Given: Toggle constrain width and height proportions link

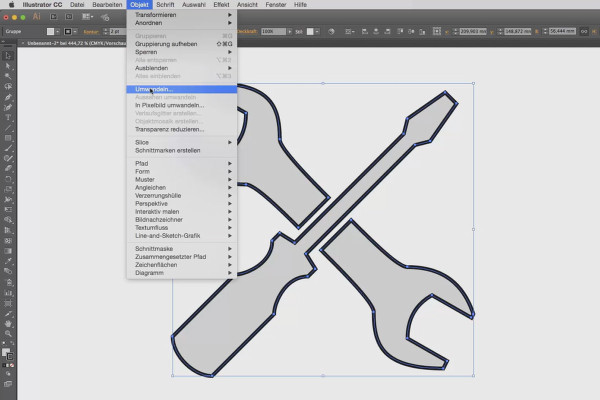Looking at the screenshot, I should pos(584,31).
